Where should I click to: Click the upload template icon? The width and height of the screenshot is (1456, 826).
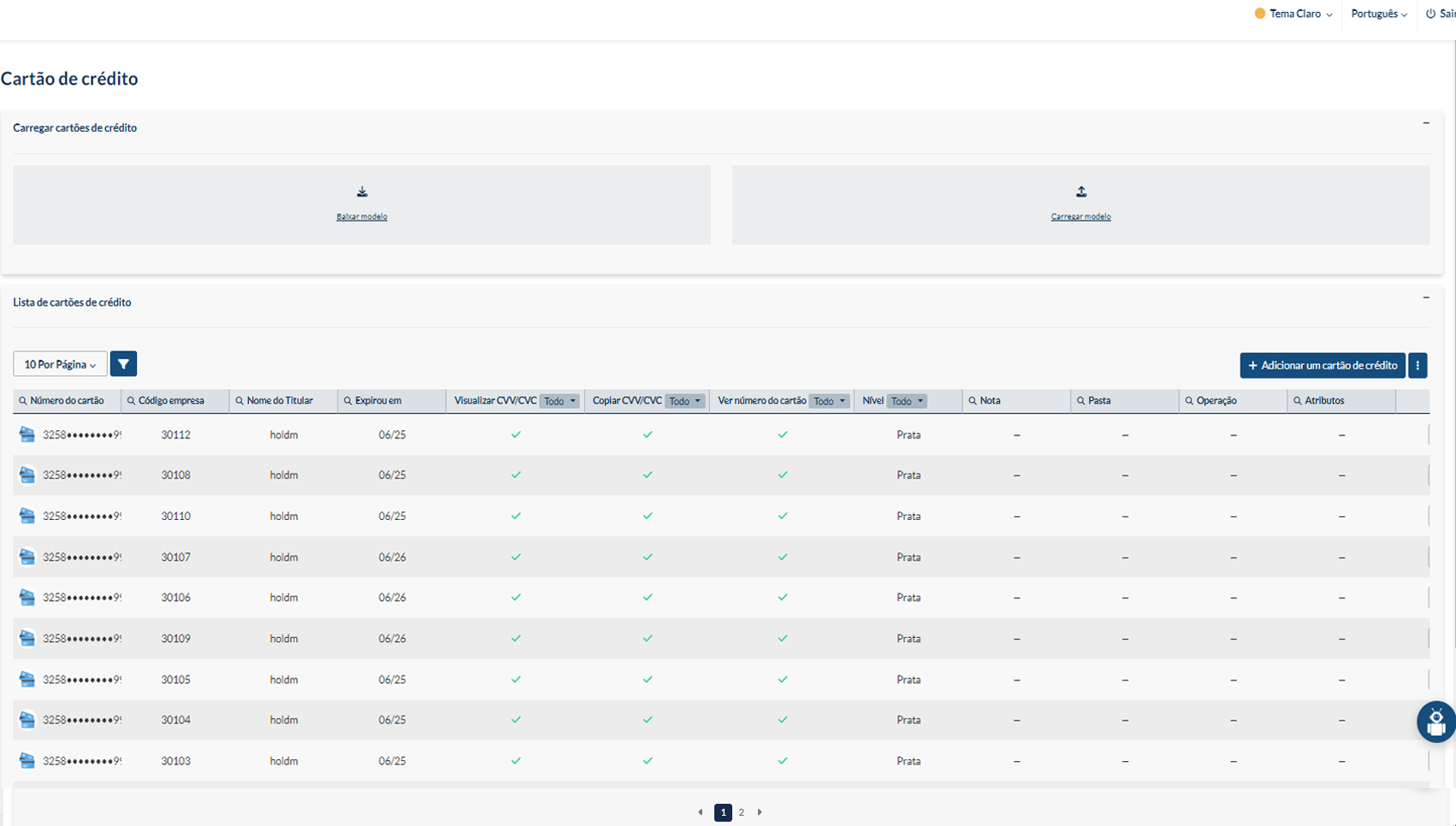click(x=1081, y=192)
